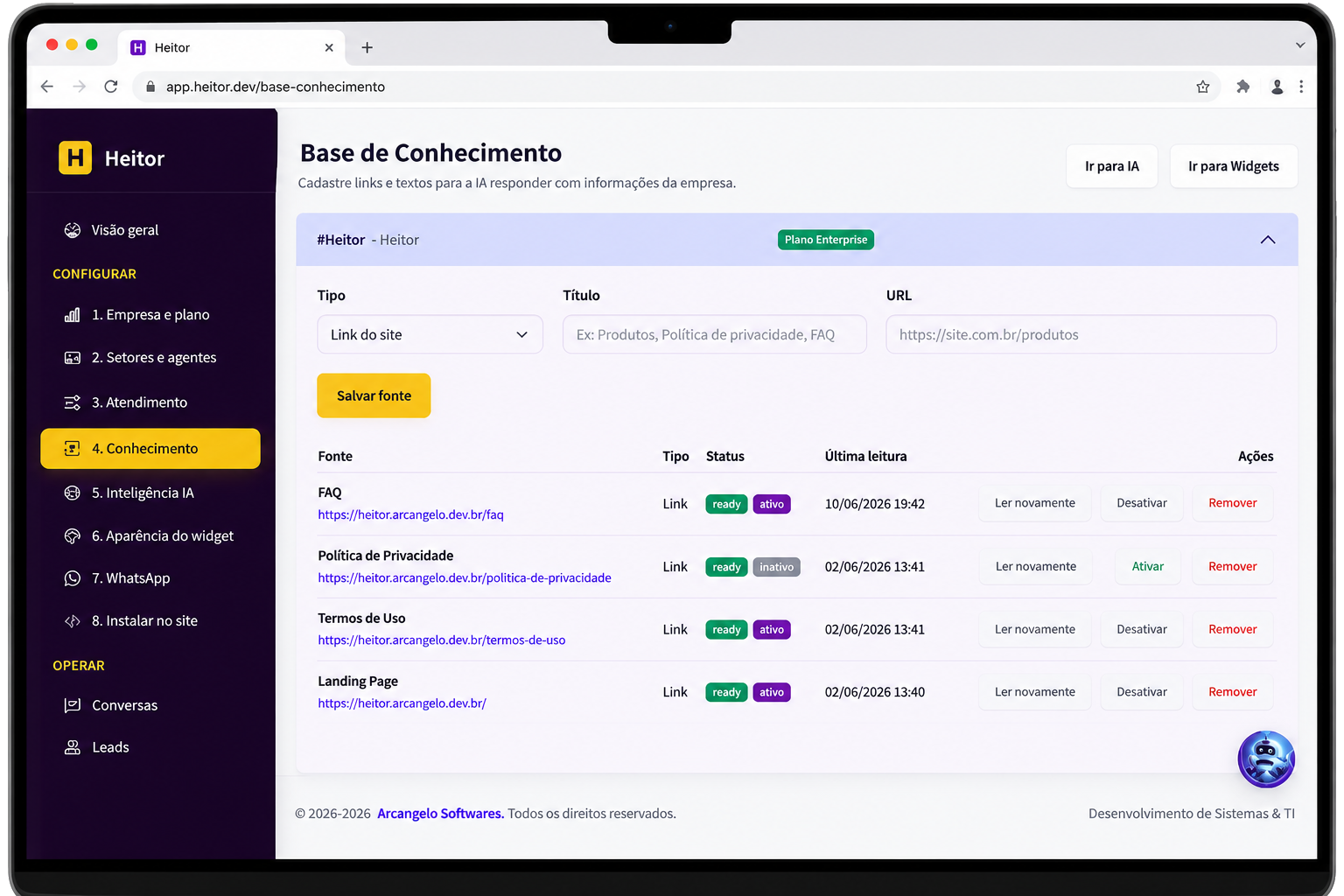This screenshot has height=896, width=1344.
Task: Collapse the #Heitor panel chevron
Action: coord(1268,240)
